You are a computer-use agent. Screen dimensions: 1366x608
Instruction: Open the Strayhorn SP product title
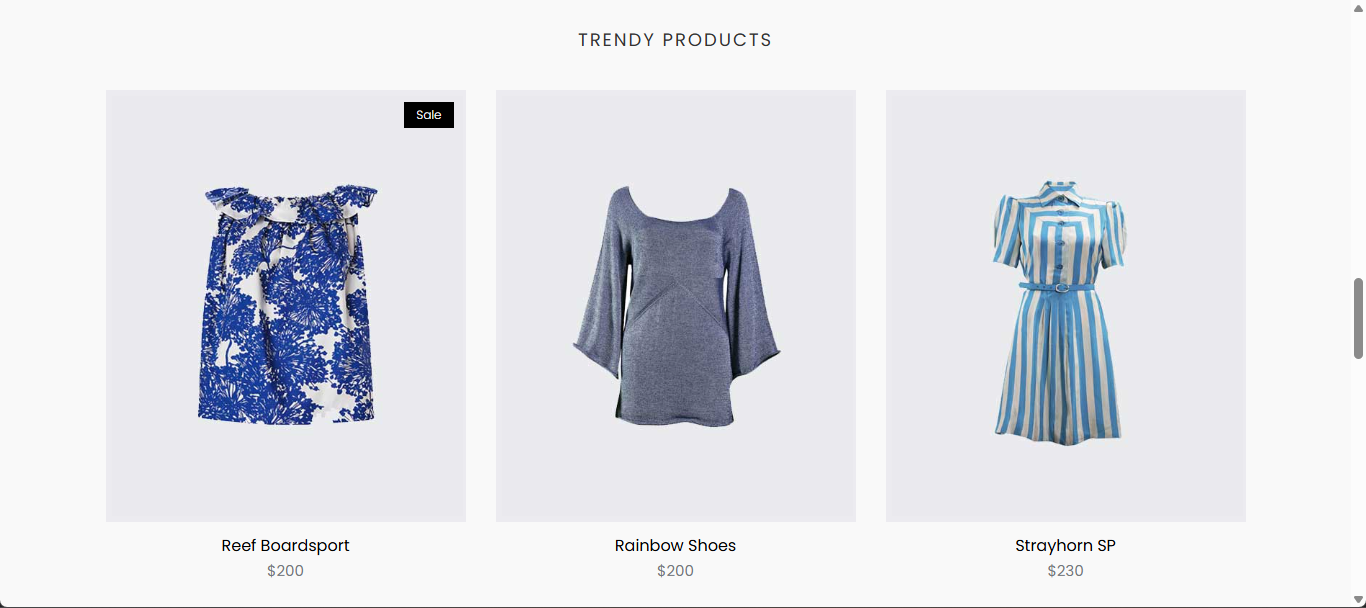coord(1066,545)
